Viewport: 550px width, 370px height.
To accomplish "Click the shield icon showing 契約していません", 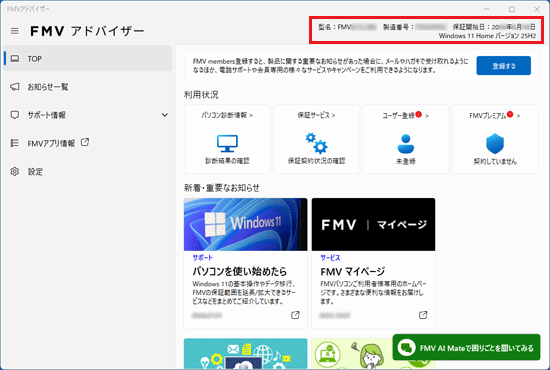I will point(495,143).
